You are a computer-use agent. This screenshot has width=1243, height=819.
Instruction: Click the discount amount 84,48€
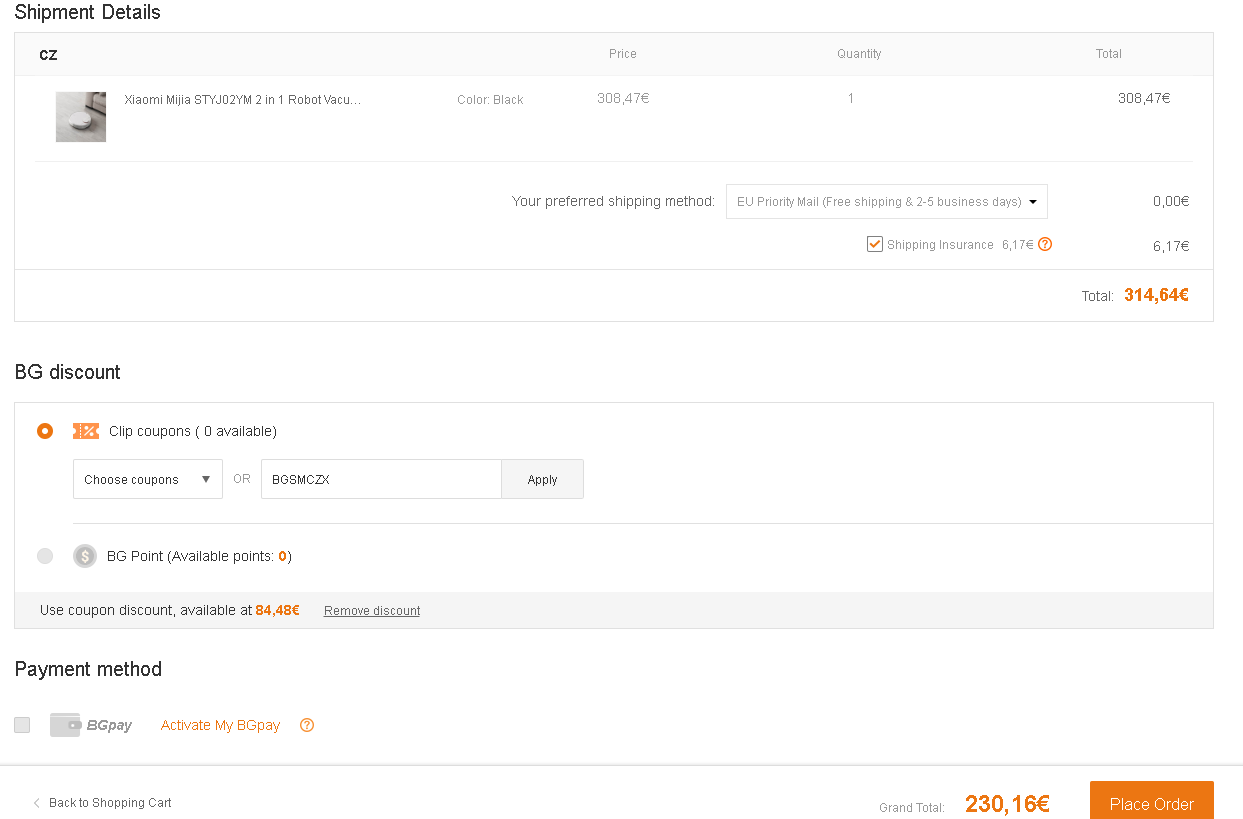[x=277, y=610]
